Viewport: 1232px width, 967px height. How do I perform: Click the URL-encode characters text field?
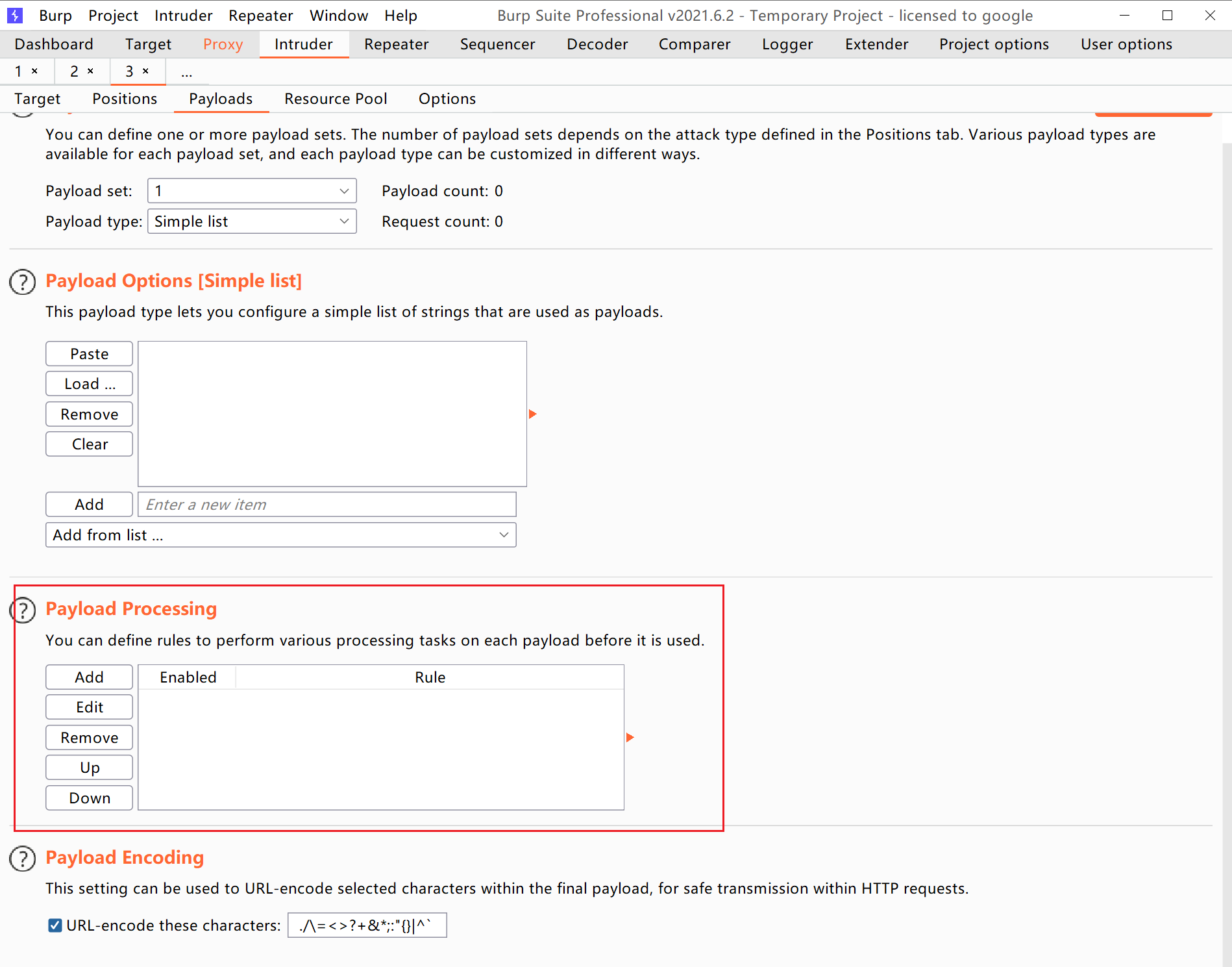pyautogui.click(x=367, y=925)
